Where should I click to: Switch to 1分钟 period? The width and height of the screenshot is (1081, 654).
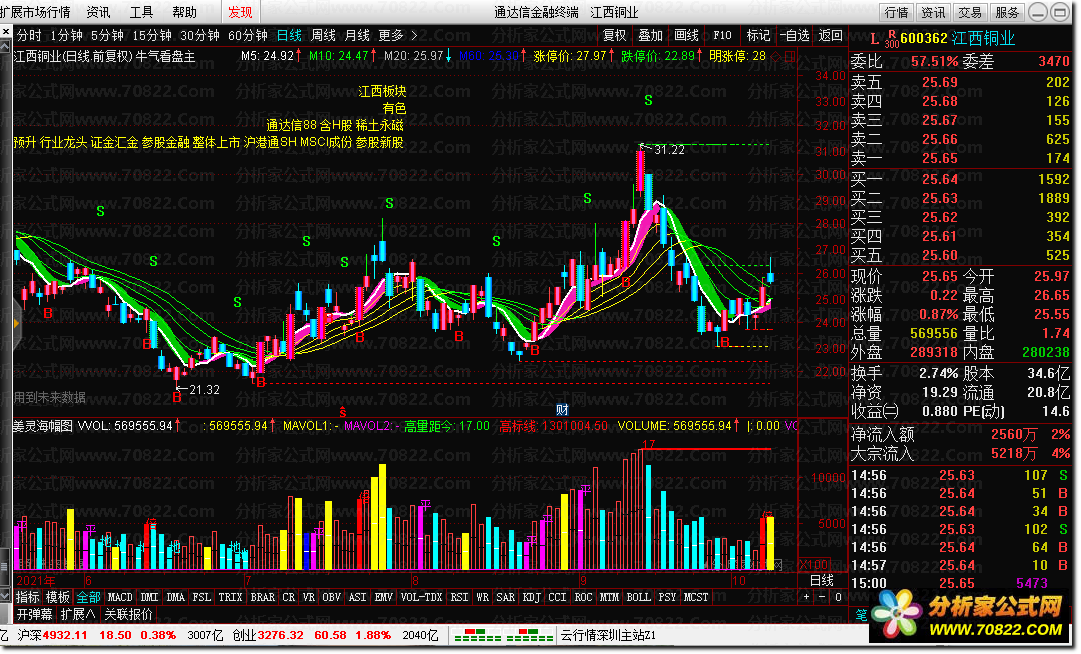[66, 35]
